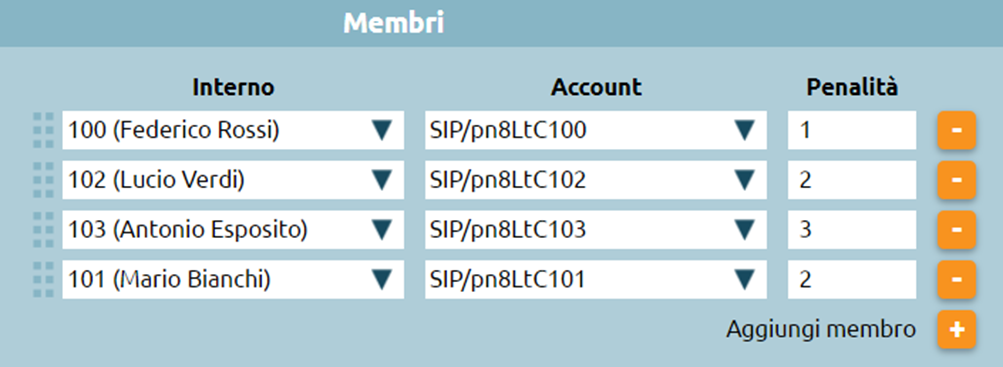Screen dimensions: 1003x367
Task: Click the Aggiungi membro label
Action: [x=821, y=330]
